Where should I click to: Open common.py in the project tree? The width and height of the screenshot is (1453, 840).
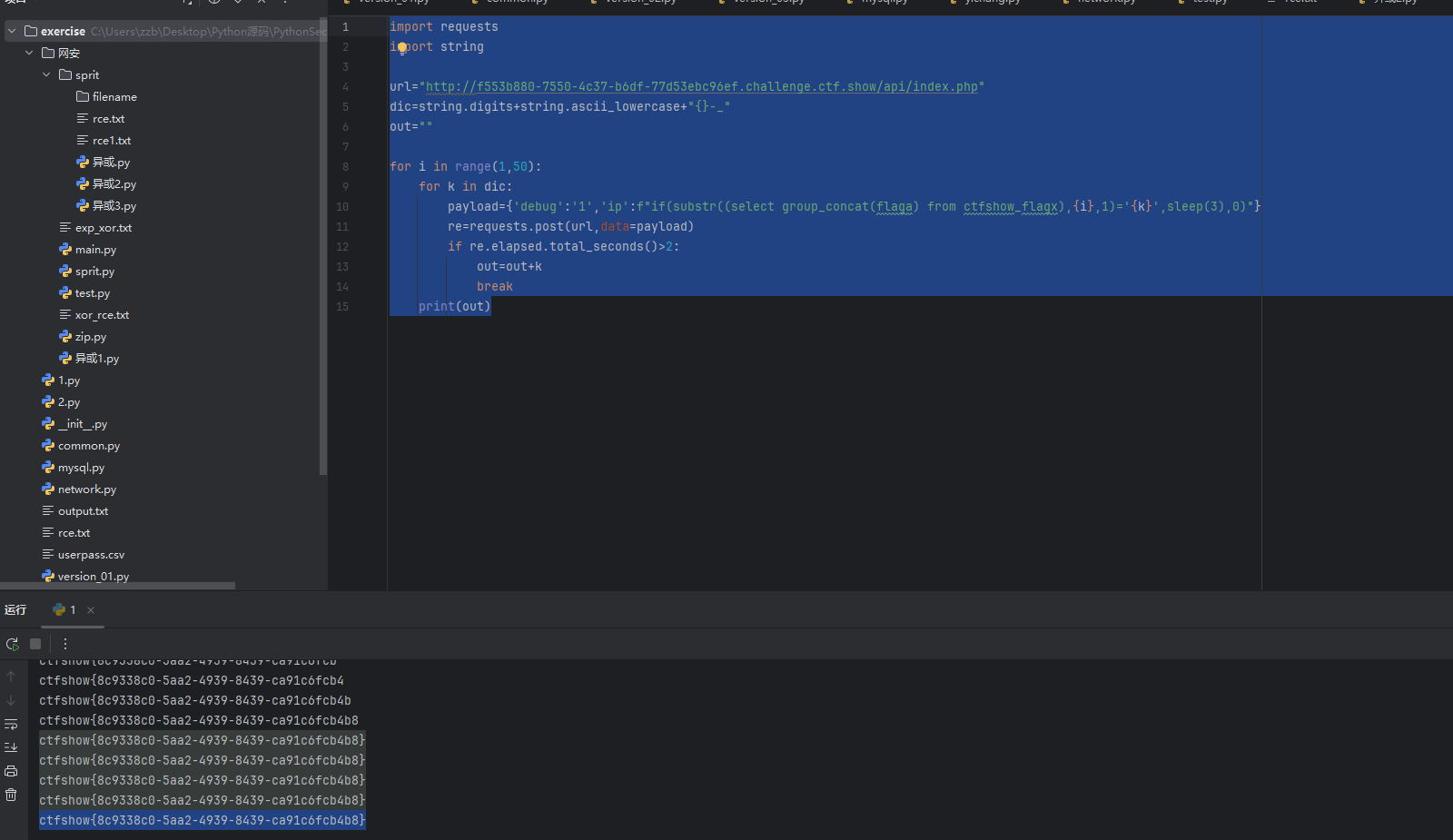(x=89, y=445)
